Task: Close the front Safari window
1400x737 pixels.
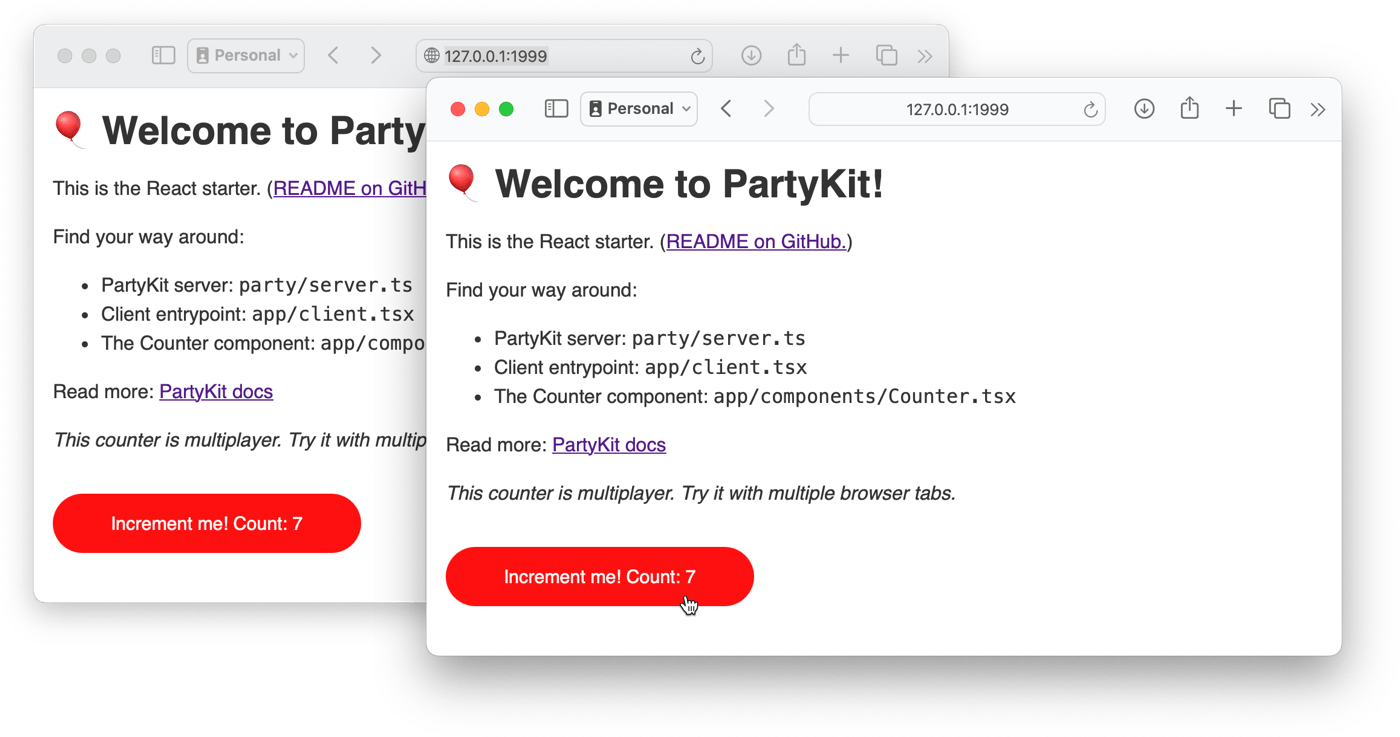Action: tap(458, 109)
